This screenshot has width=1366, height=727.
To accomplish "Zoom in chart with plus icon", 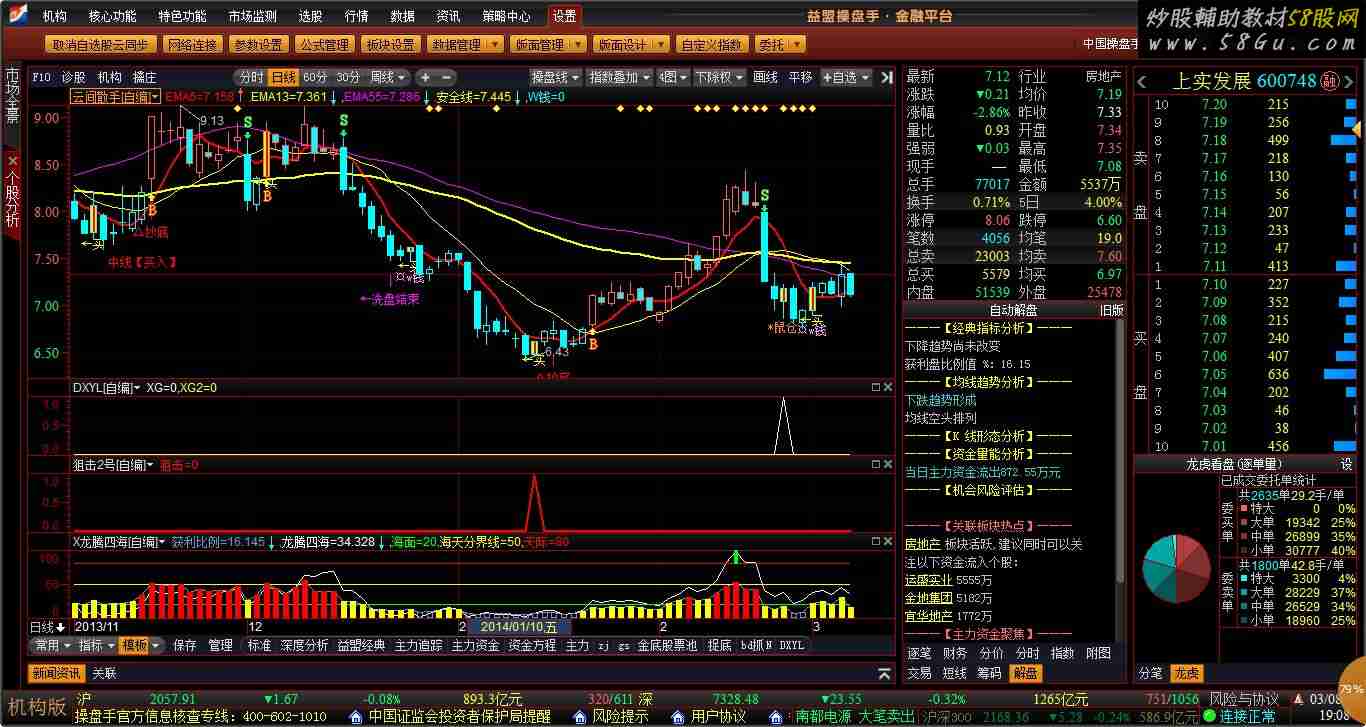I will pyautogui.click(x=425, y=77).
